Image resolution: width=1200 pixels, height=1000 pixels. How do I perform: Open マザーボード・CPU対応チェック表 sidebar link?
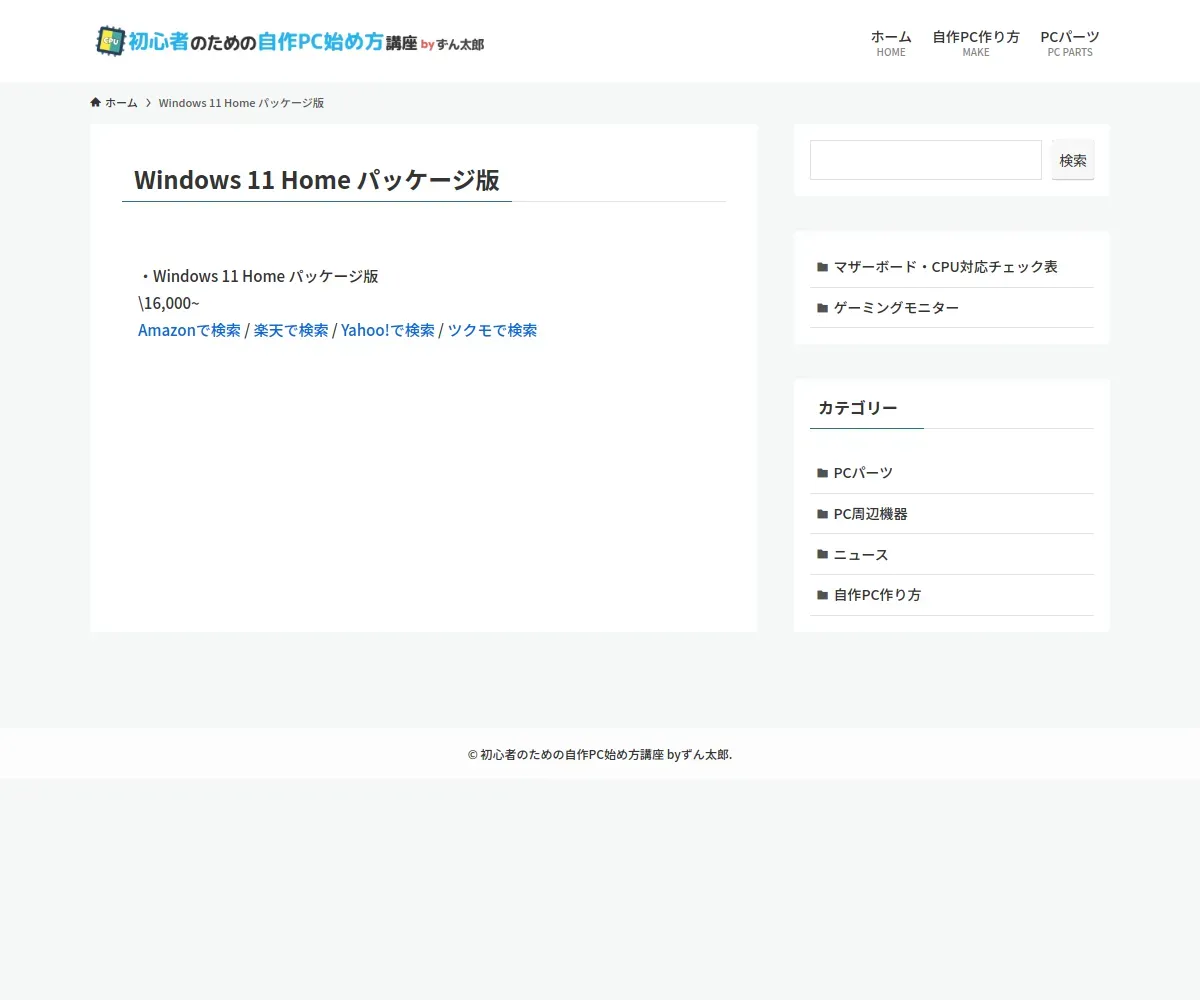pos(952,267)
